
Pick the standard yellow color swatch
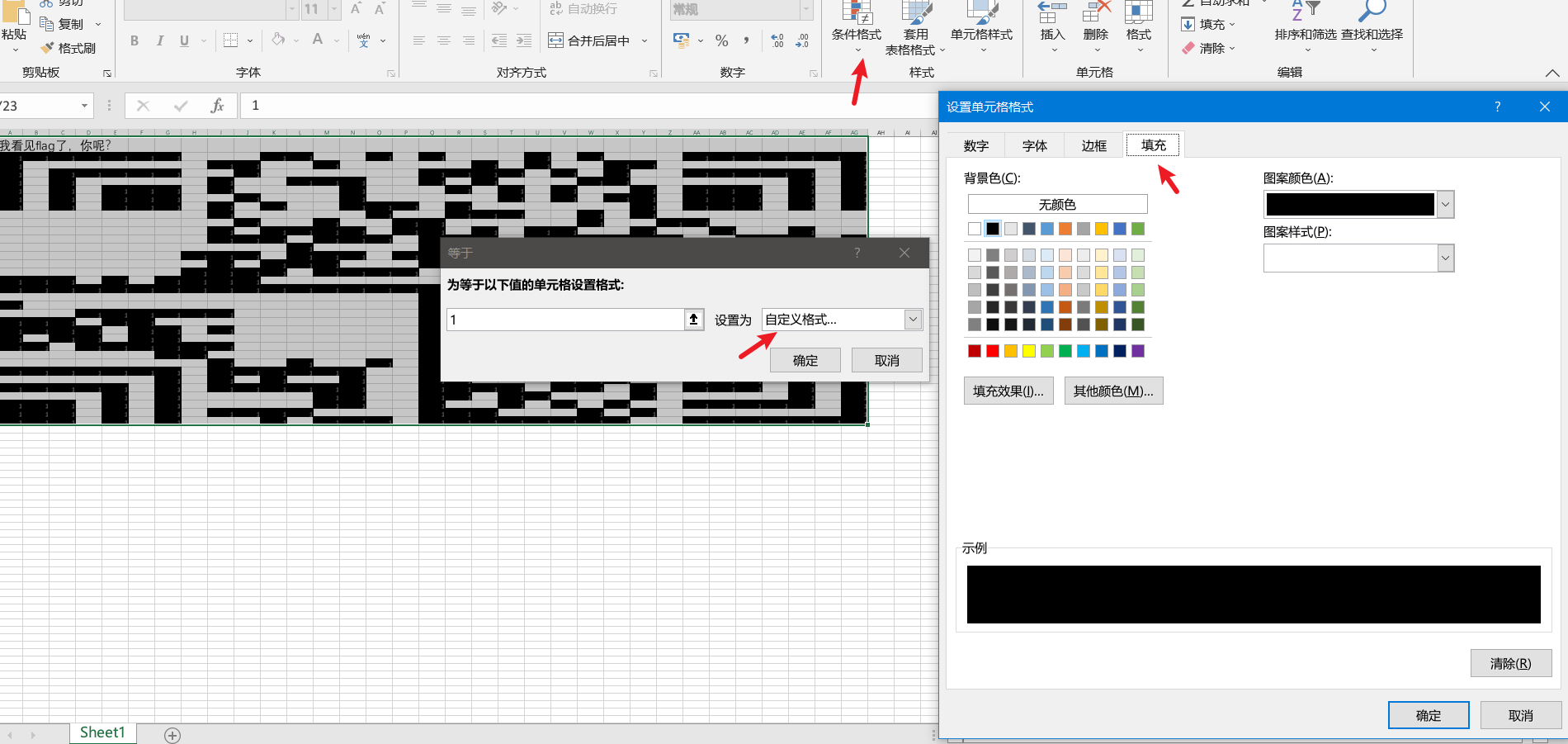click(1029, 351)
